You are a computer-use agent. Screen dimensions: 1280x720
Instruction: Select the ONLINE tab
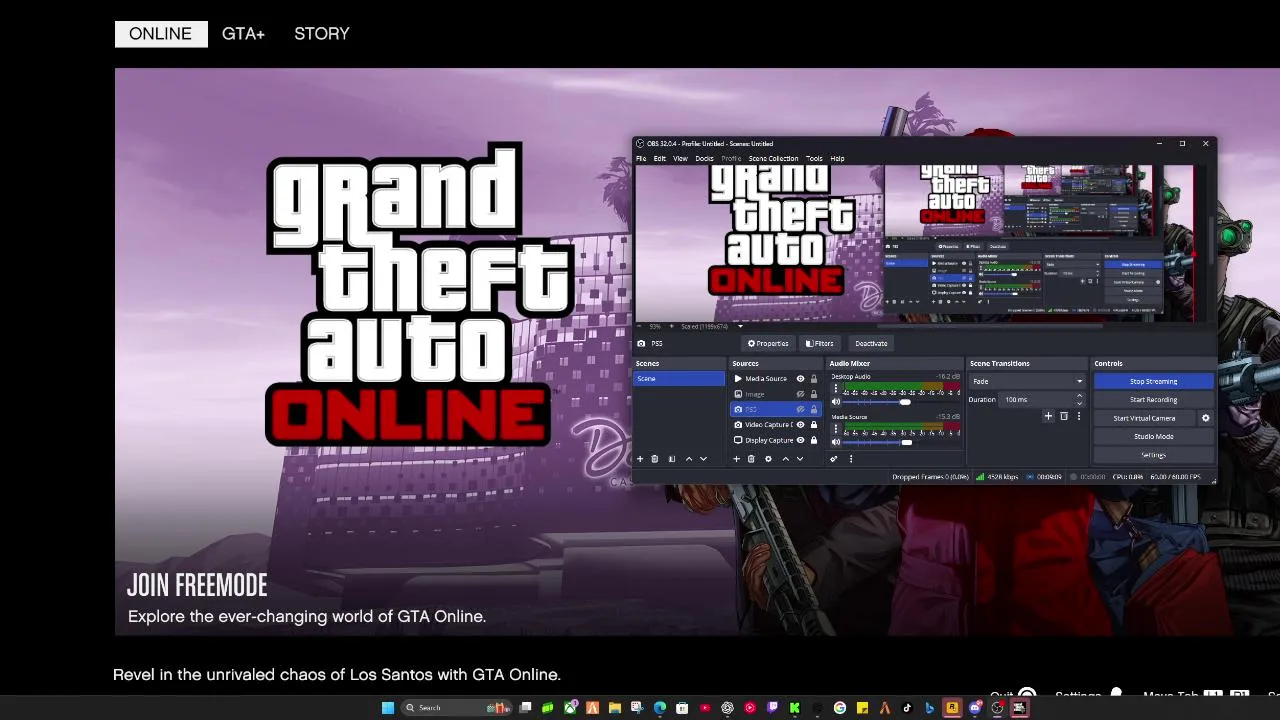(x=160, y=34)
